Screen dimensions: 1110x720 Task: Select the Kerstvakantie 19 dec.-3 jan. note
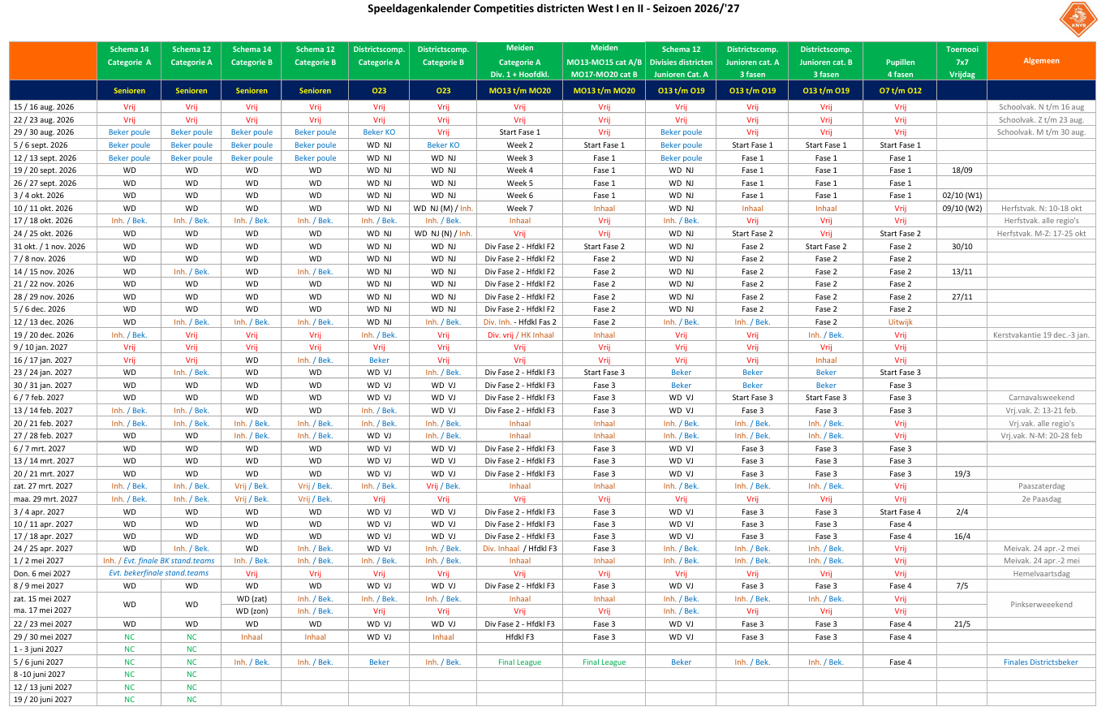tap(1041, 335)
